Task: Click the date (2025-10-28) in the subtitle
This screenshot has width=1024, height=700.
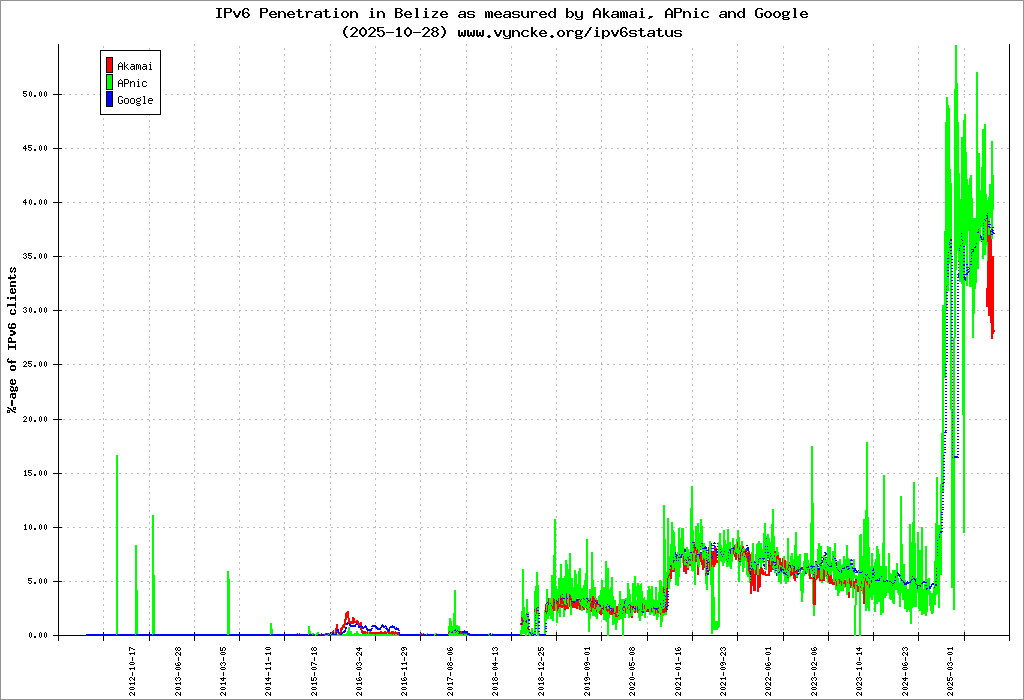Action: point(392,32)
